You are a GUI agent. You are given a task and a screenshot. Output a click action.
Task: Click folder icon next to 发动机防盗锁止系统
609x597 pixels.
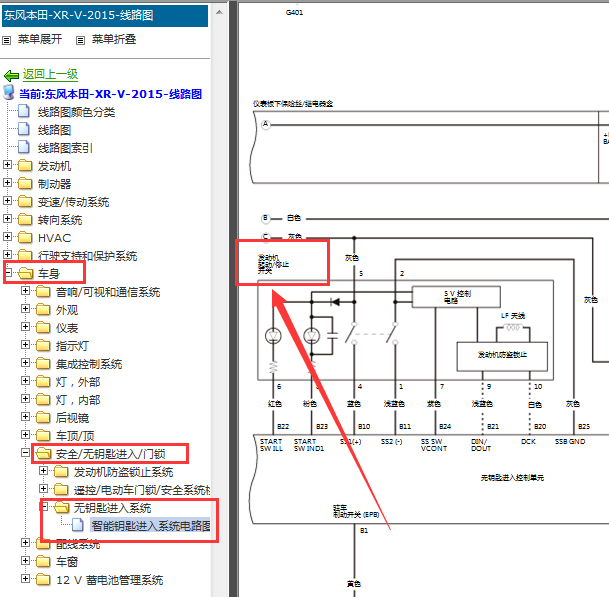click(61, 472)
